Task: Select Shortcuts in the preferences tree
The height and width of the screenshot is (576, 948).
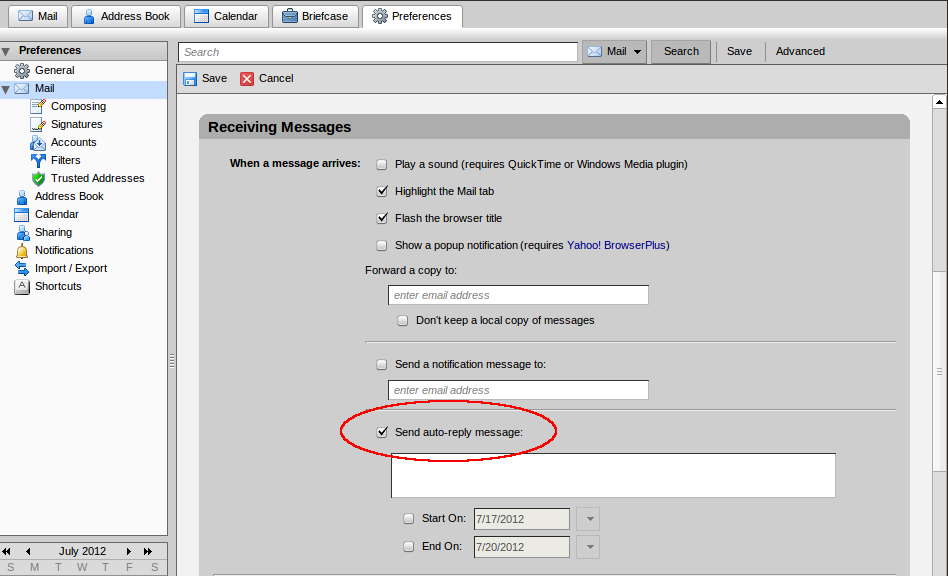Action: tap(58, 286)
